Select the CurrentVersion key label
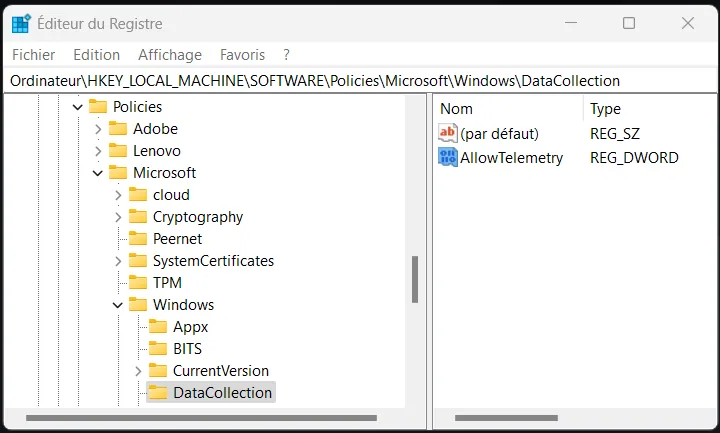This screenshot has width=720, height=433. click(221, 371)
